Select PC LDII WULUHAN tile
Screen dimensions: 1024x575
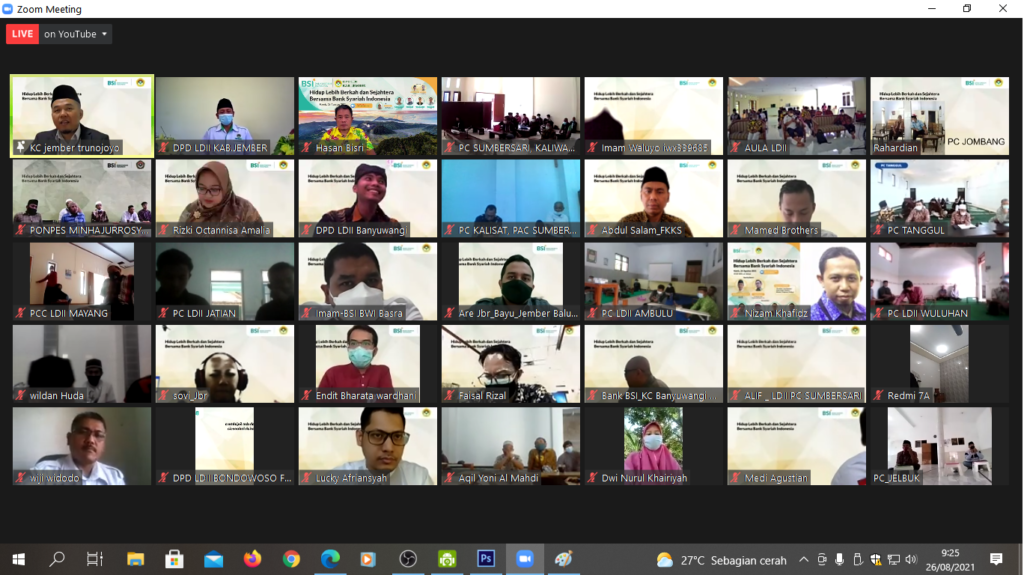point(940,282)
